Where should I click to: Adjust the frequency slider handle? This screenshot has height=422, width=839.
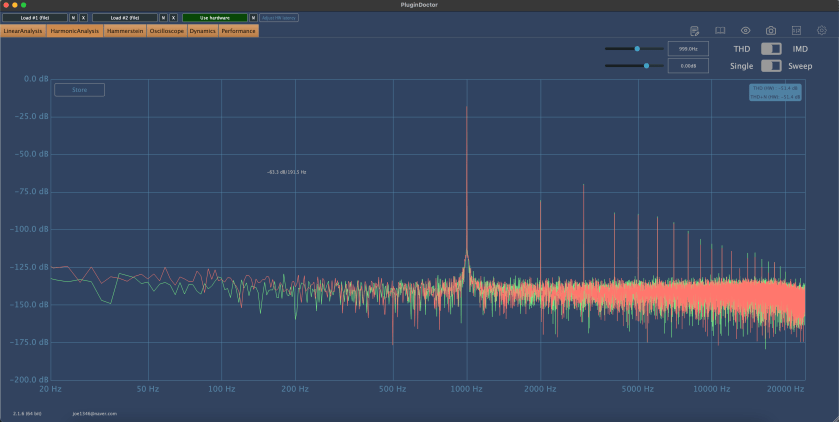pos(636,48)
